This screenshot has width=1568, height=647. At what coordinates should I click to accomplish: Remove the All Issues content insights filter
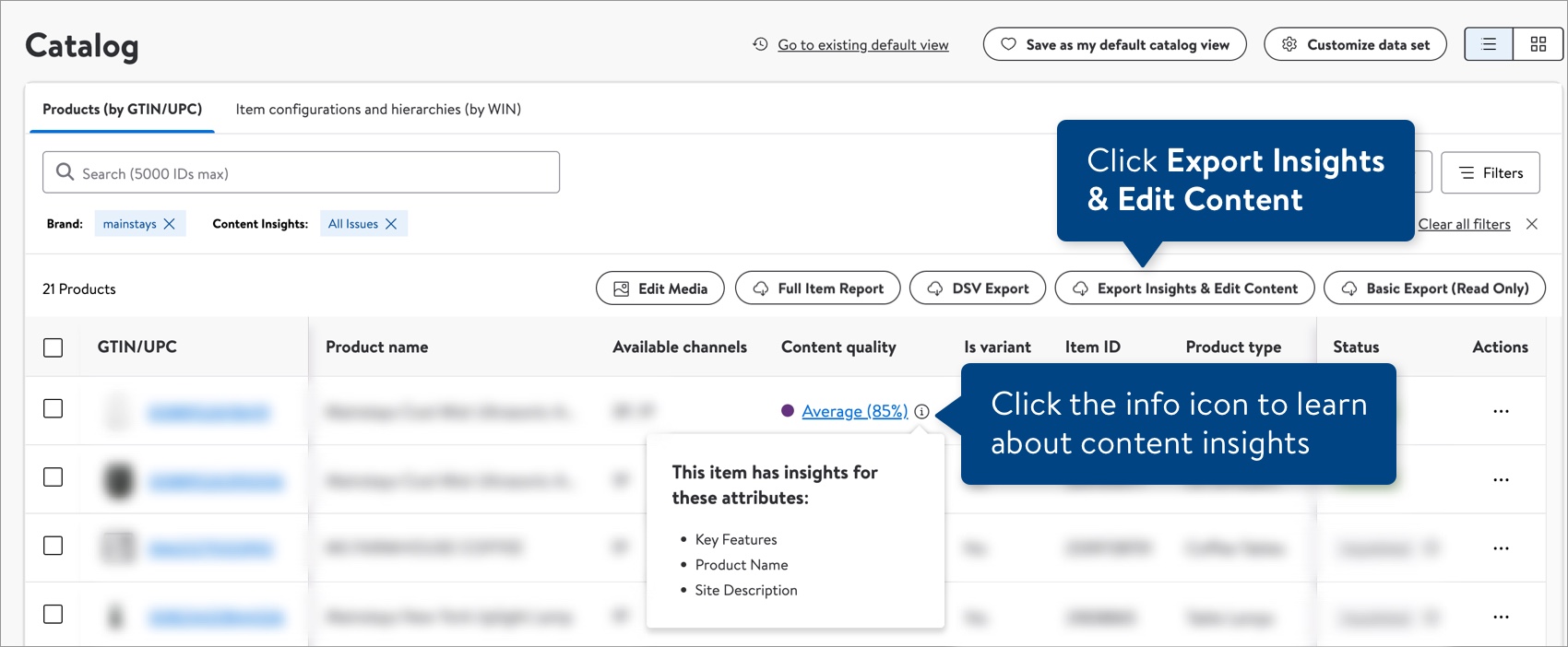[391, 224]
